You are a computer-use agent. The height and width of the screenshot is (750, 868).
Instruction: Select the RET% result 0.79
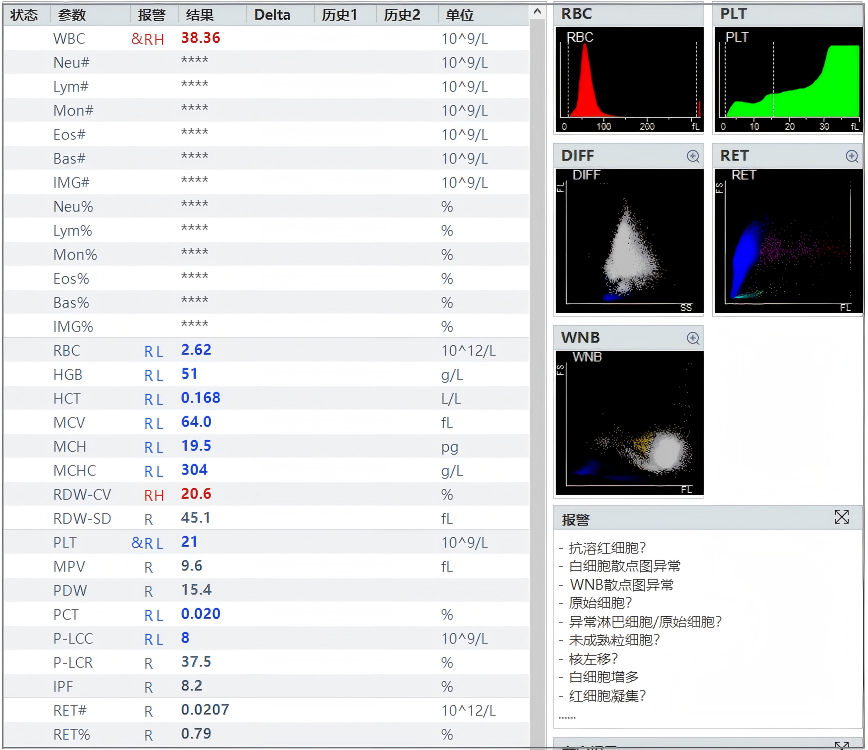[196, 734]
